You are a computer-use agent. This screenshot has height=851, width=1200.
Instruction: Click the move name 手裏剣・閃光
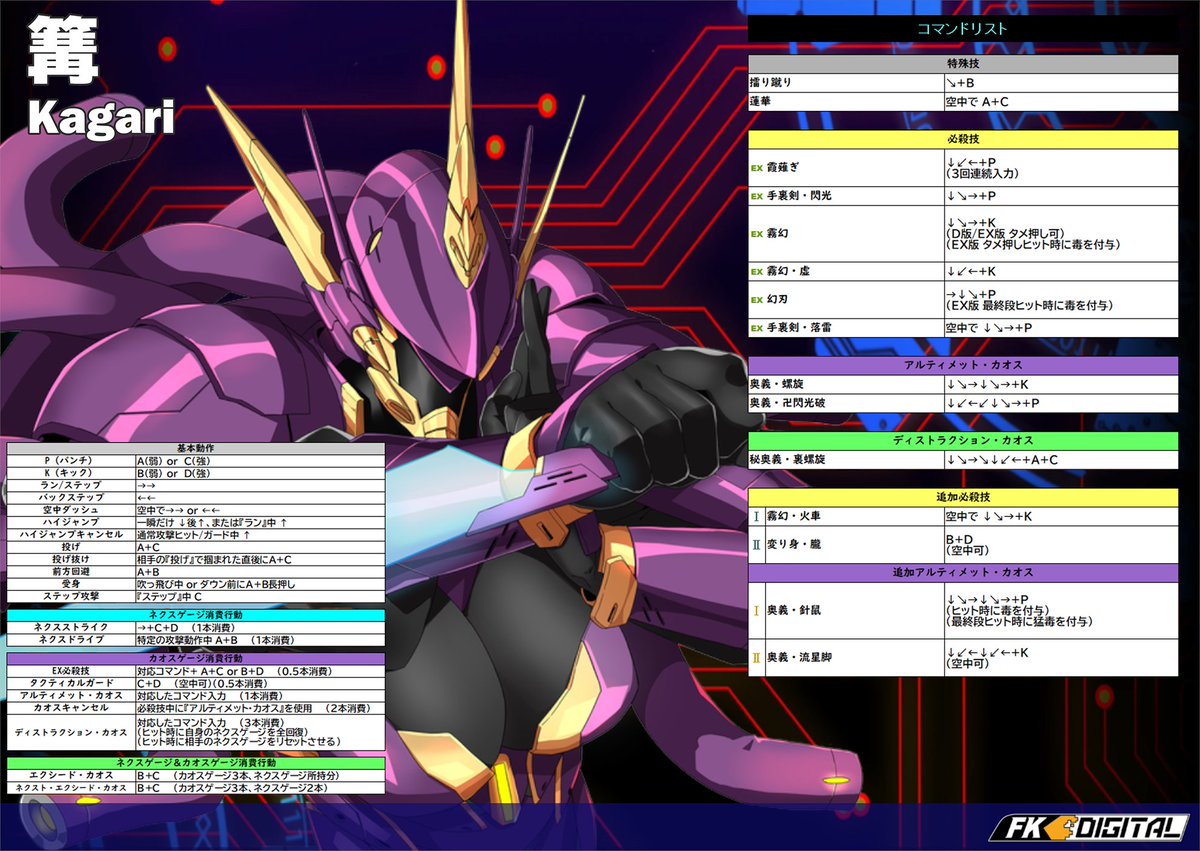799,197
